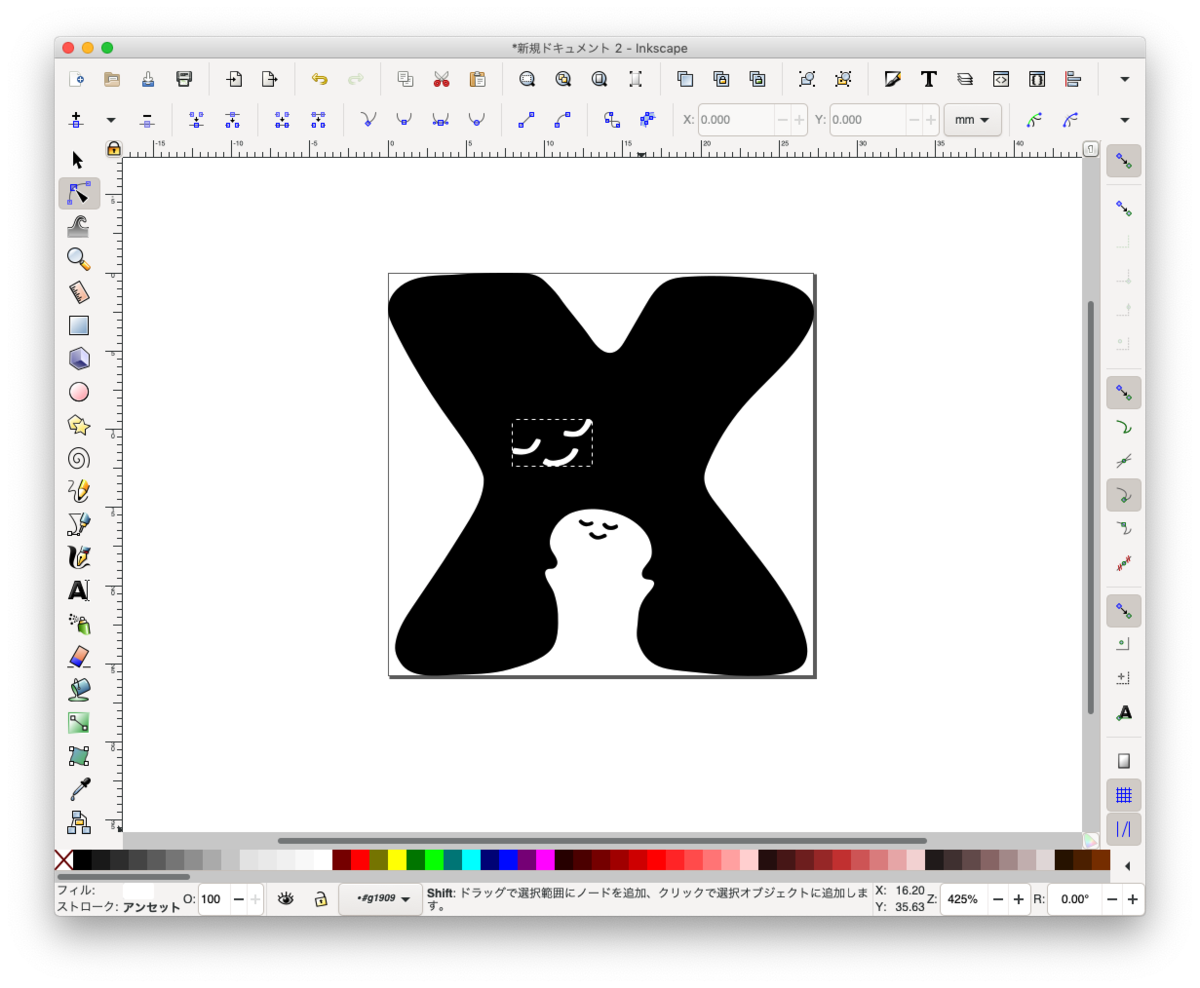
Task: Insert new nodes into selected segments
Action: [76, 119]
